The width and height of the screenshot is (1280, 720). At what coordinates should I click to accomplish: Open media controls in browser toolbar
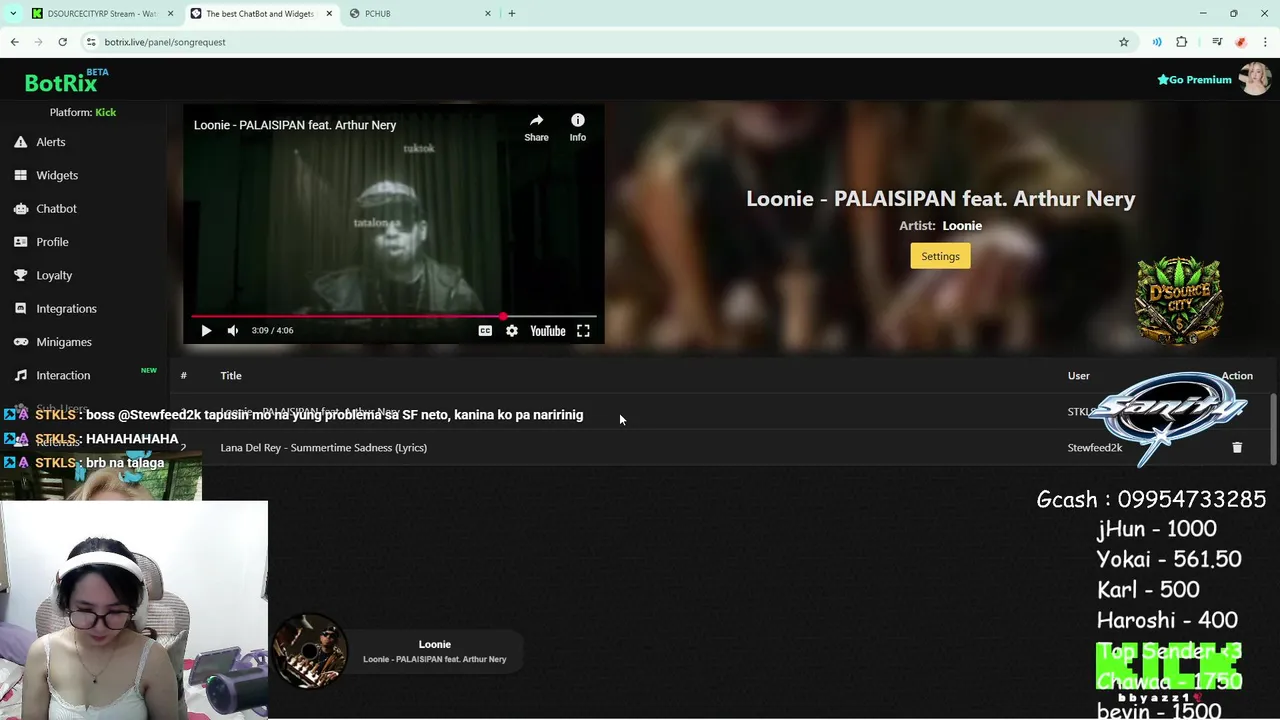tap(1217, 42)
